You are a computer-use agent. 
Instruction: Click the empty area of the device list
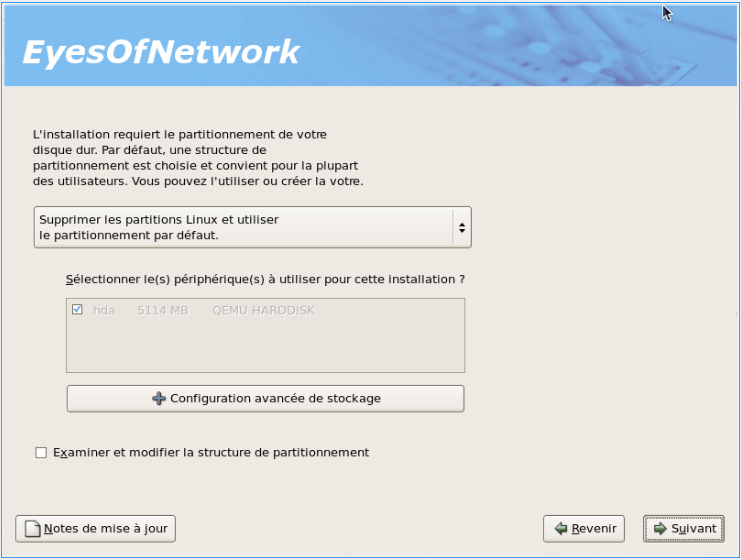point(265,348)
